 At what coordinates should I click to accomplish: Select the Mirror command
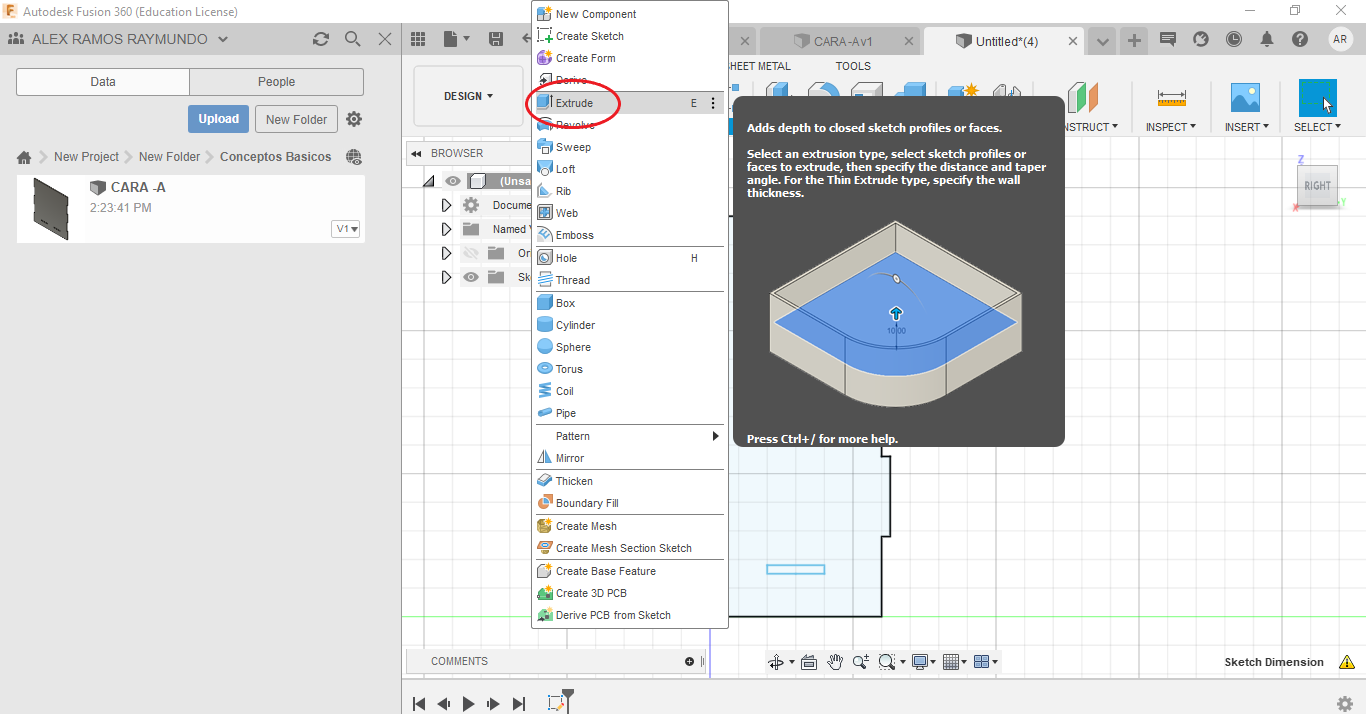pyautogui.click(x=629, y=458)
